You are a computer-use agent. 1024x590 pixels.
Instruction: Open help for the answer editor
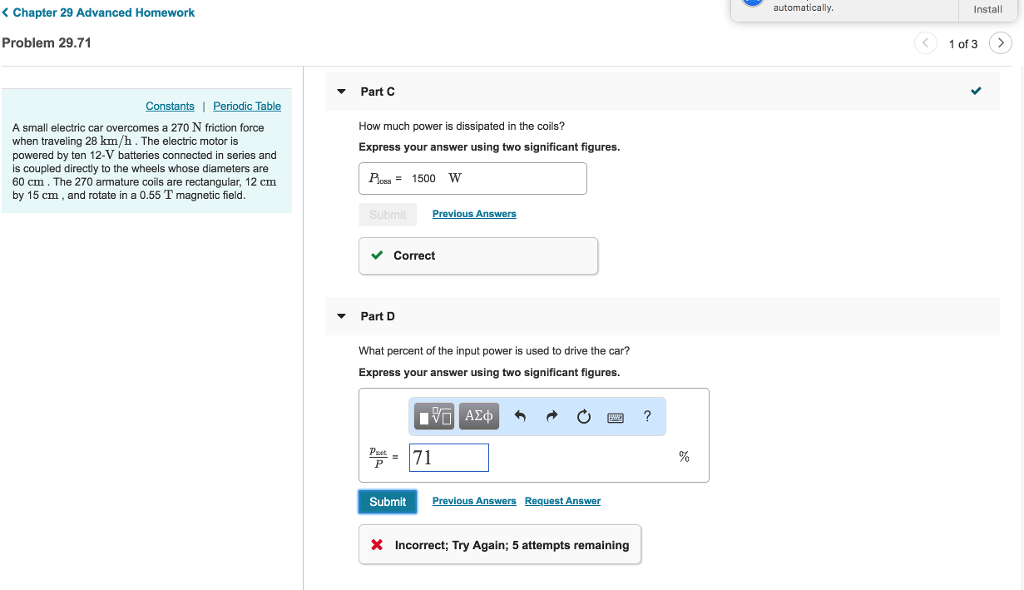647,416
